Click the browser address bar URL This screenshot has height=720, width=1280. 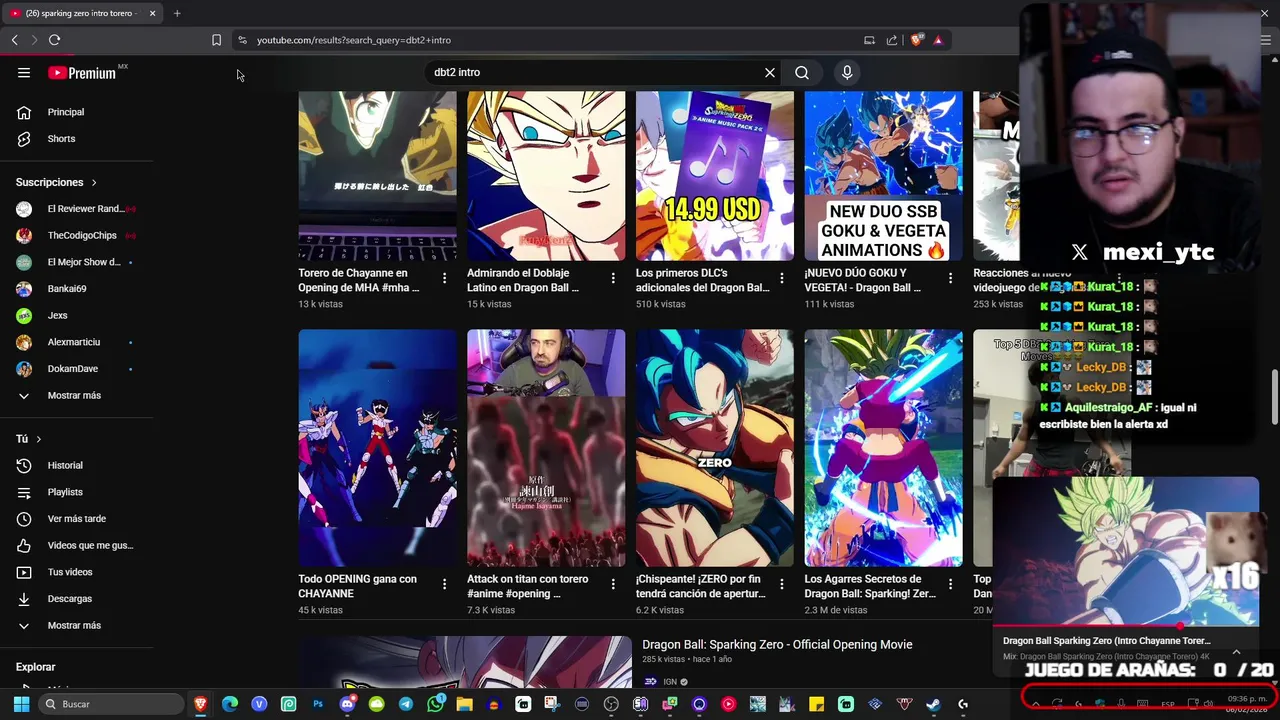[354, 40]
